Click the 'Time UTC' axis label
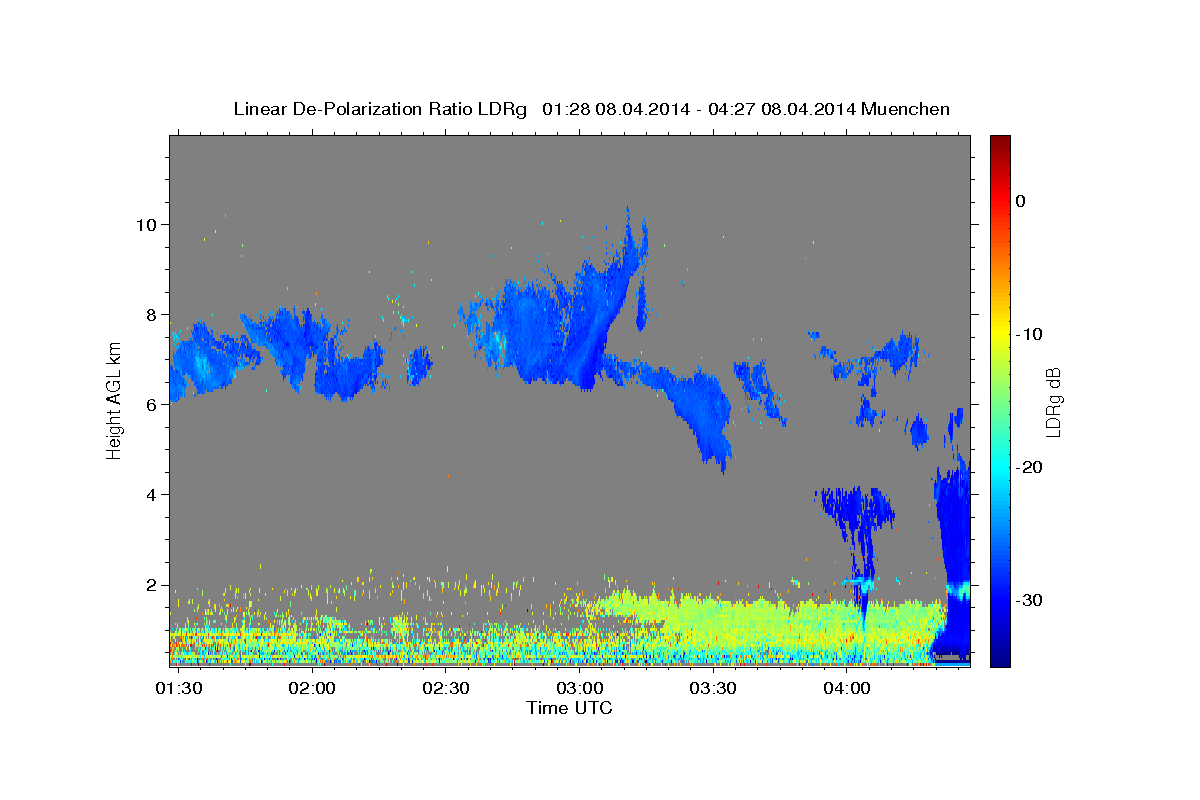Viewport: 1200px width, 800px height. pyautogui.click(x=569, y=708)
